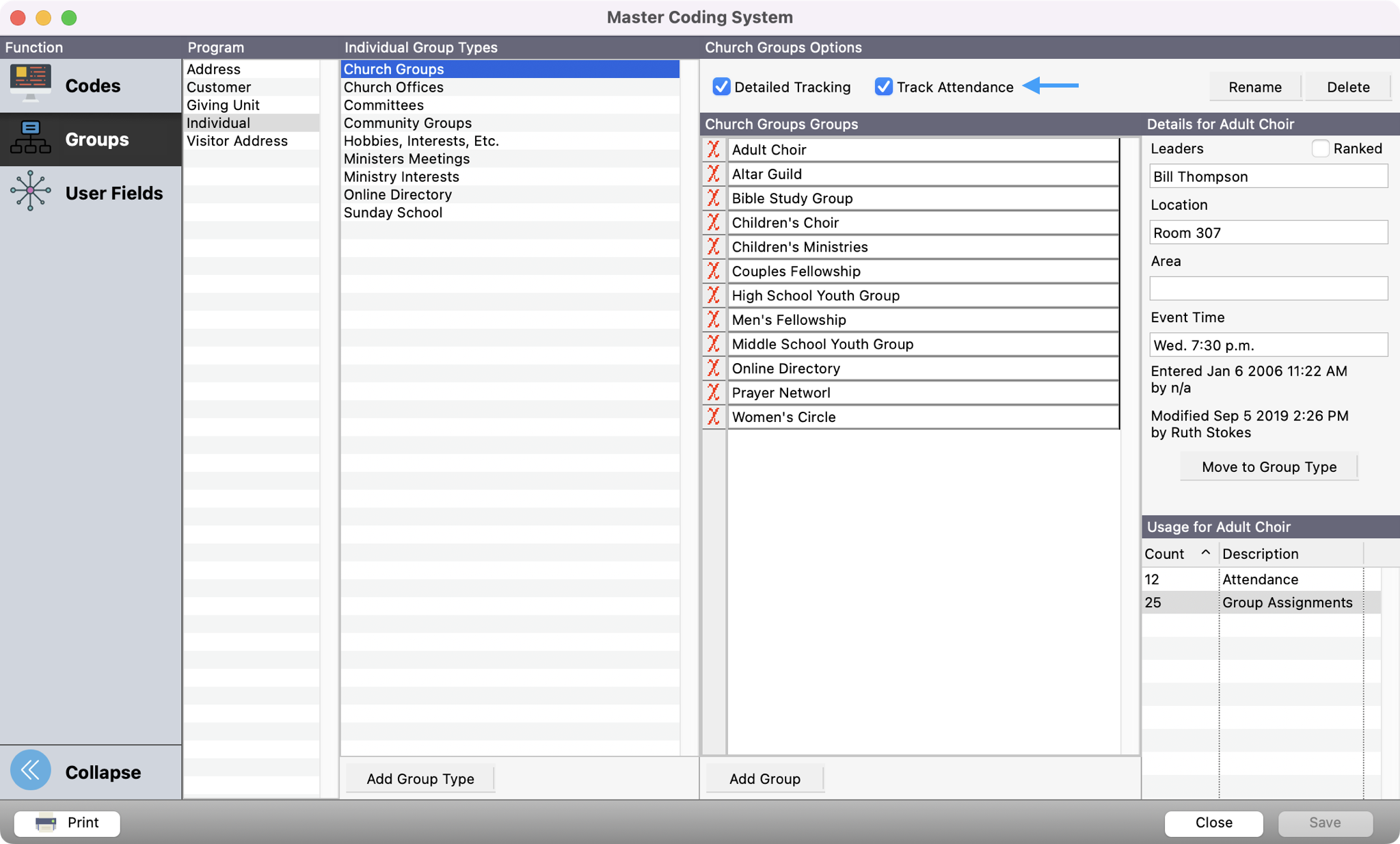Select Sunday School group type
This screenshot has width=1400, height=844.
392,212
